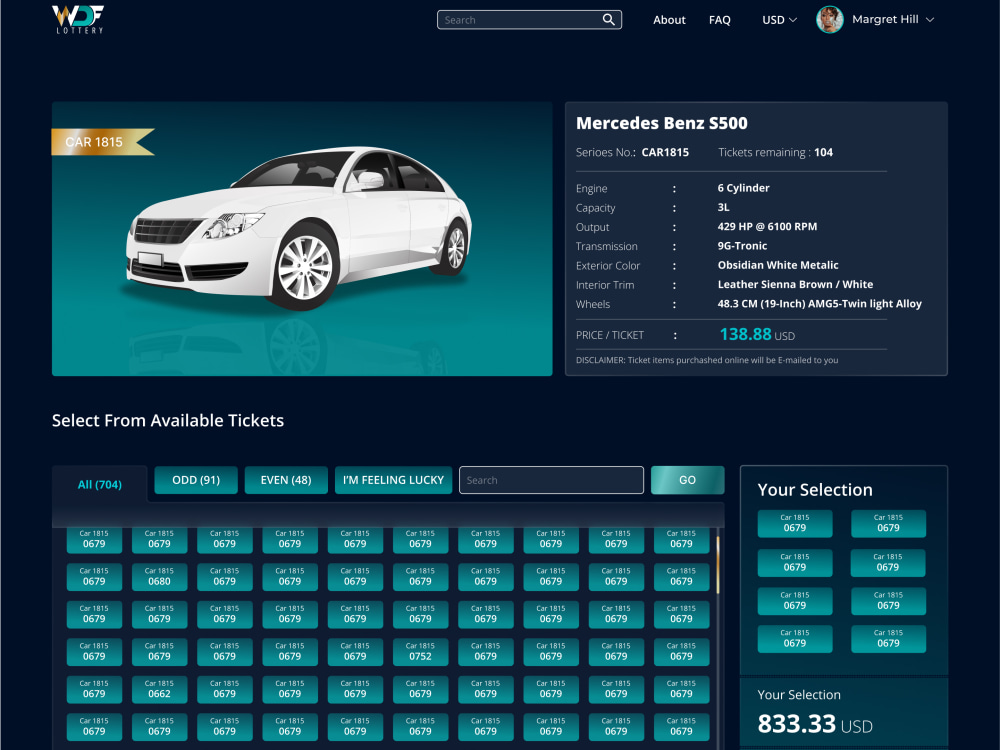
Task: Select ticket number 0662
Action: tap(159, 689)
